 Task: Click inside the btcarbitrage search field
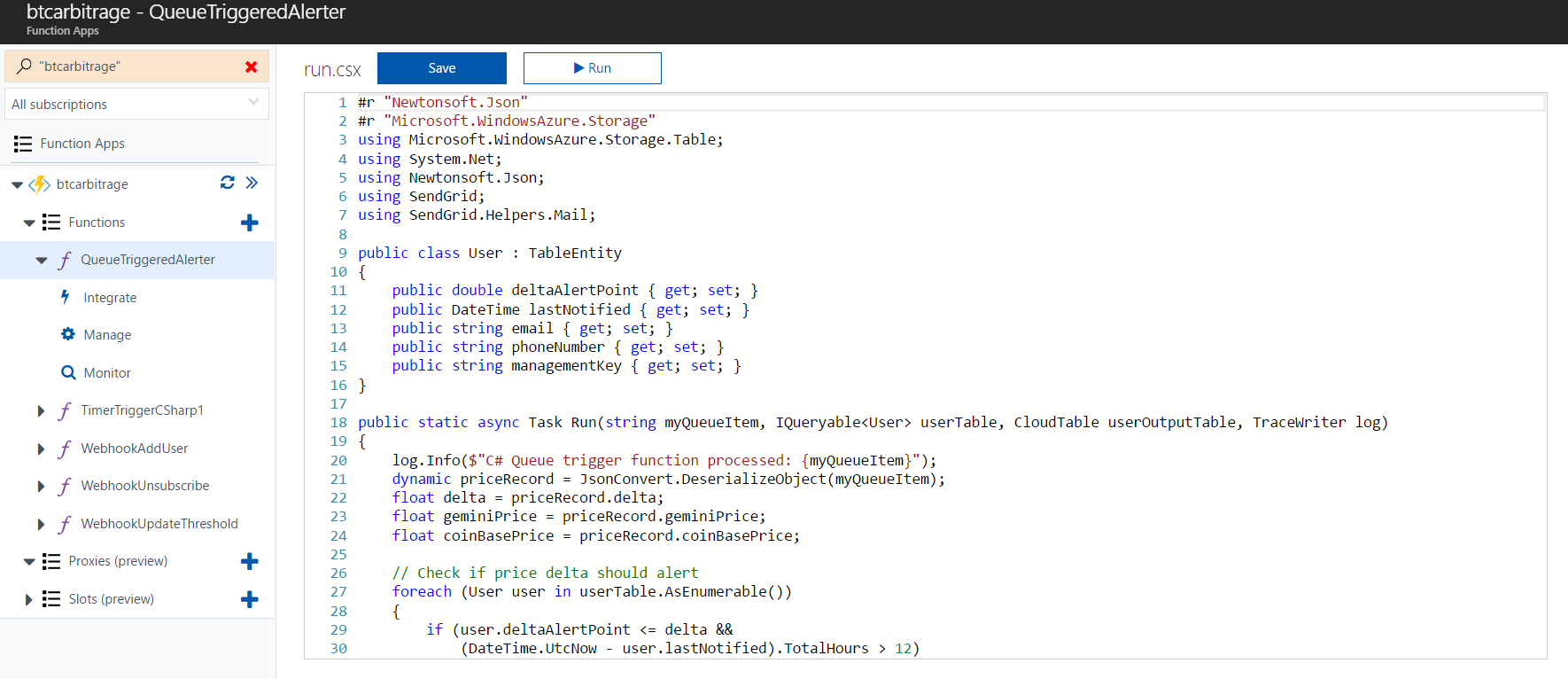pos(137,66)
